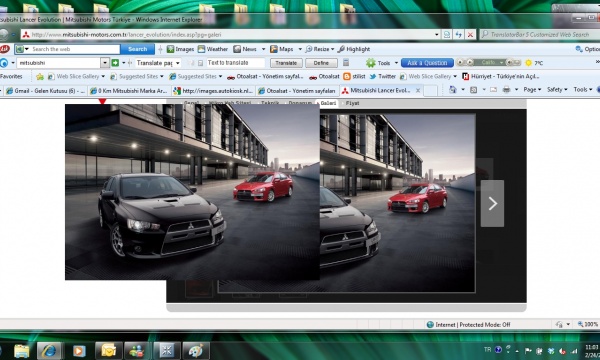This screenshot has height=360, width=600.
Task: Click the Translate button
Action: coord(286,63)
